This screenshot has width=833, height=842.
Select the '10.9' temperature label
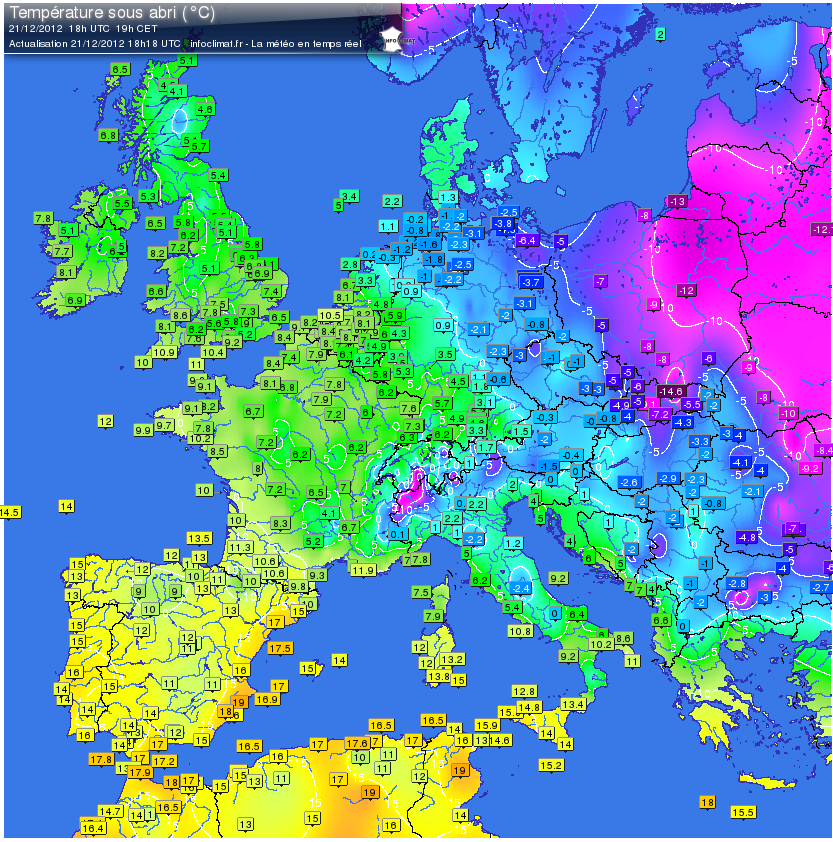pos(164,352)
